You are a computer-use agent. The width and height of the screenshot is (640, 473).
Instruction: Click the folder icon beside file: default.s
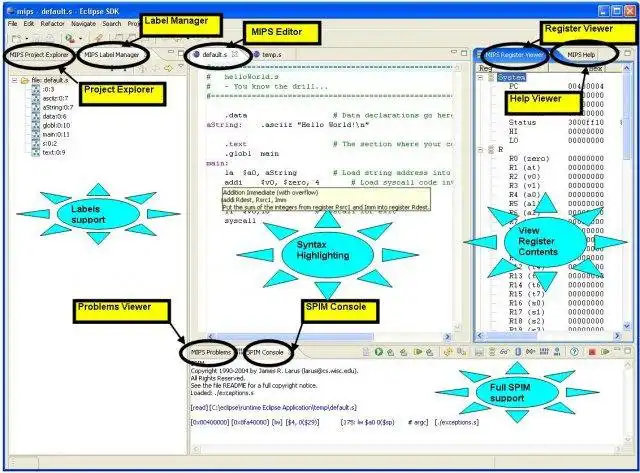tap(24, 80)
